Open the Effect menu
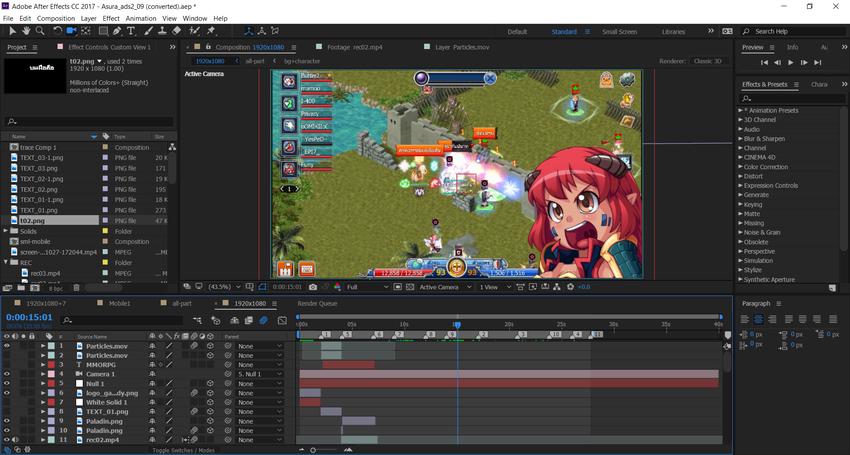850x455 pixels. 111,18
